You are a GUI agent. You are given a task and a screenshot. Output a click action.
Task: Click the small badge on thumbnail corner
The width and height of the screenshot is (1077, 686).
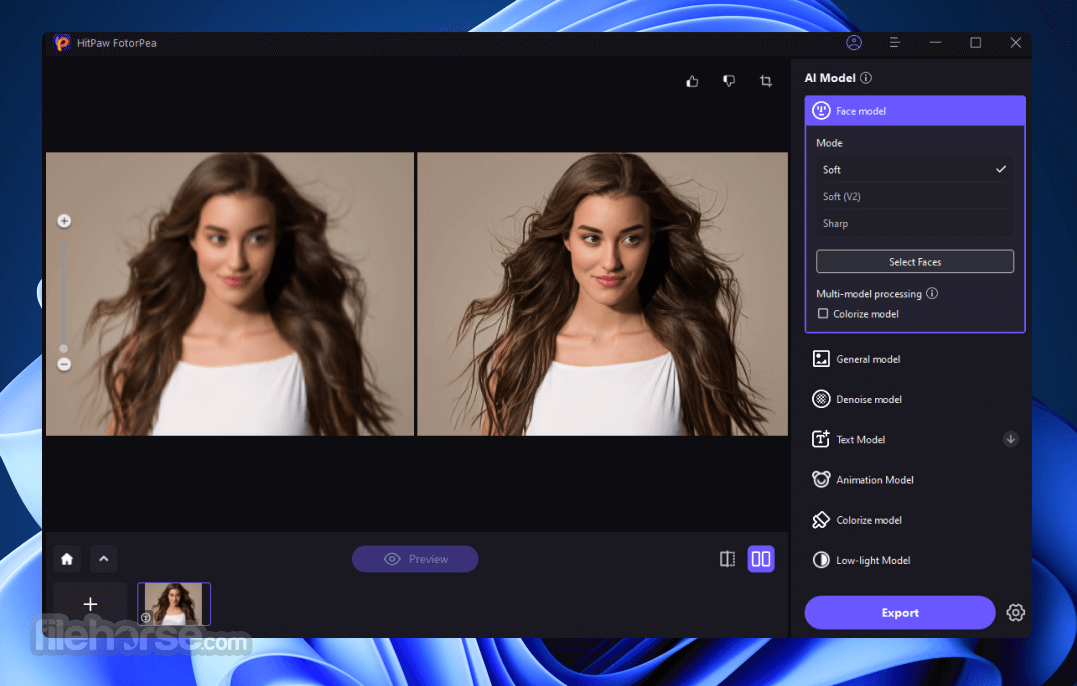146,618
